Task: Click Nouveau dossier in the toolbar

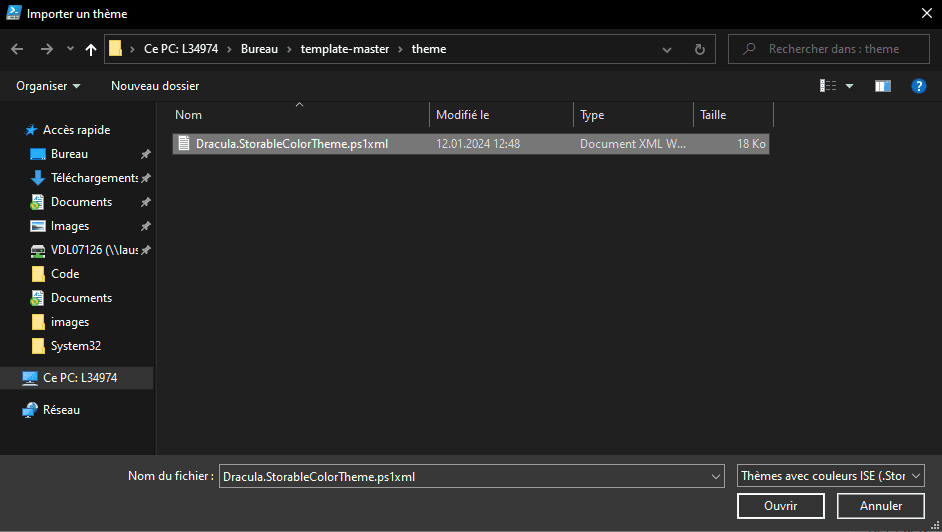Action: click(155, 86)
